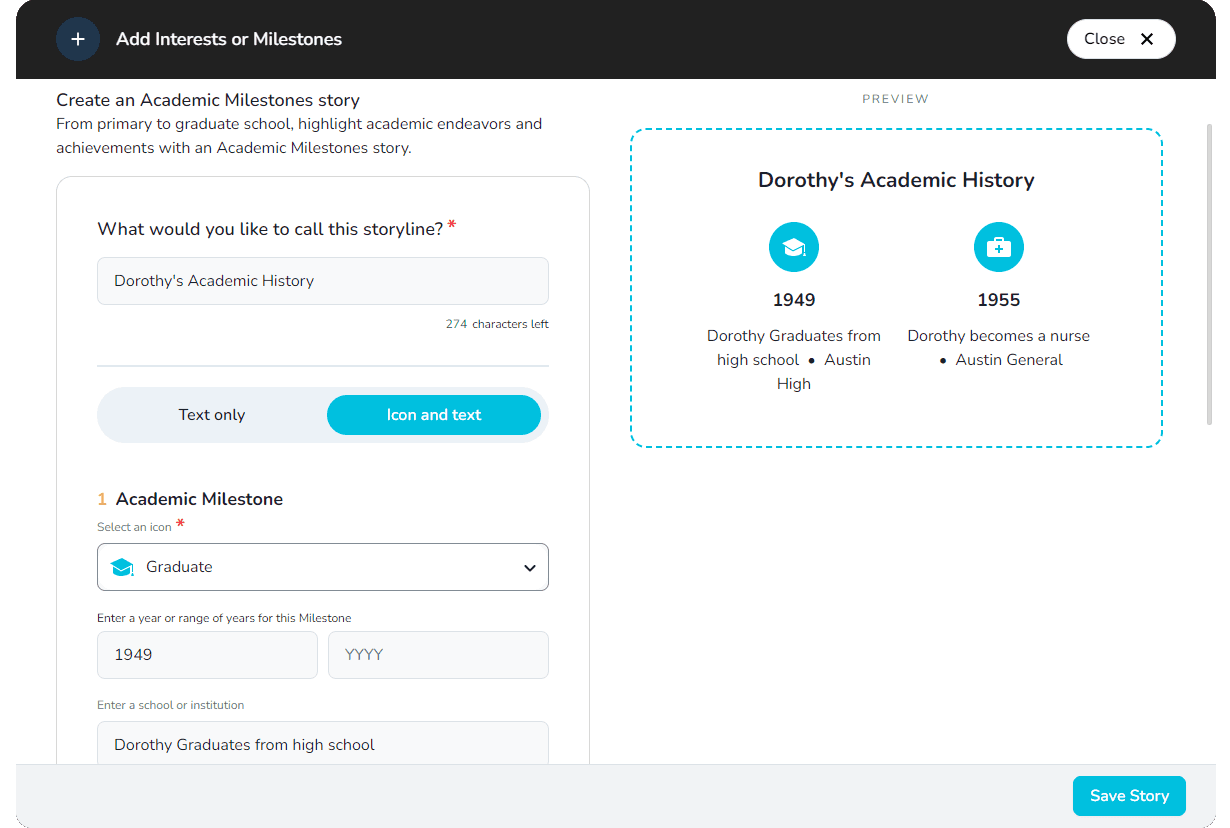Image resolution: width=1230 pixels, height=828 pixels.
Task: Click the 1949 year in preview
Action: click(x=794, y=300)
